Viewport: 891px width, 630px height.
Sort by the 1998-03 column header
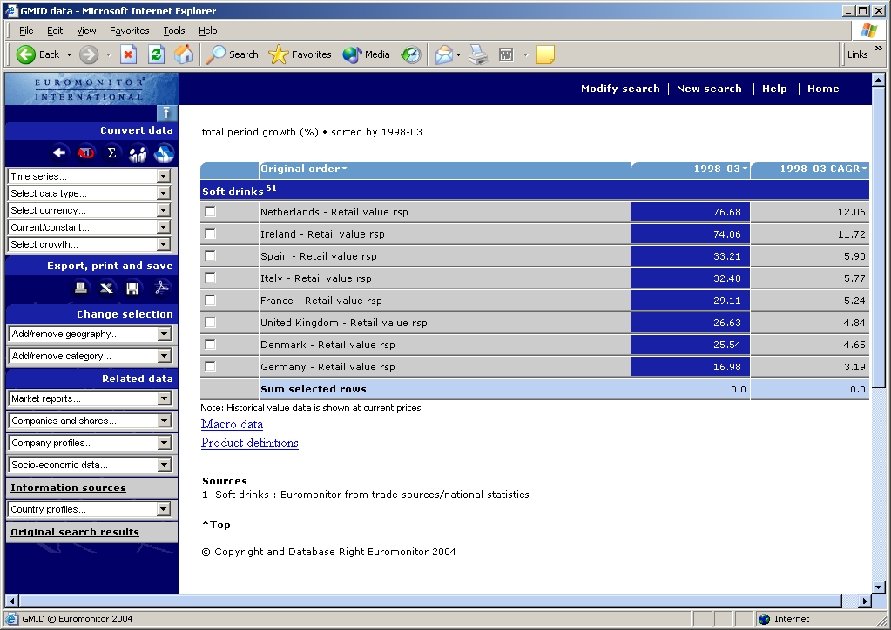click(x=716, y=169)
